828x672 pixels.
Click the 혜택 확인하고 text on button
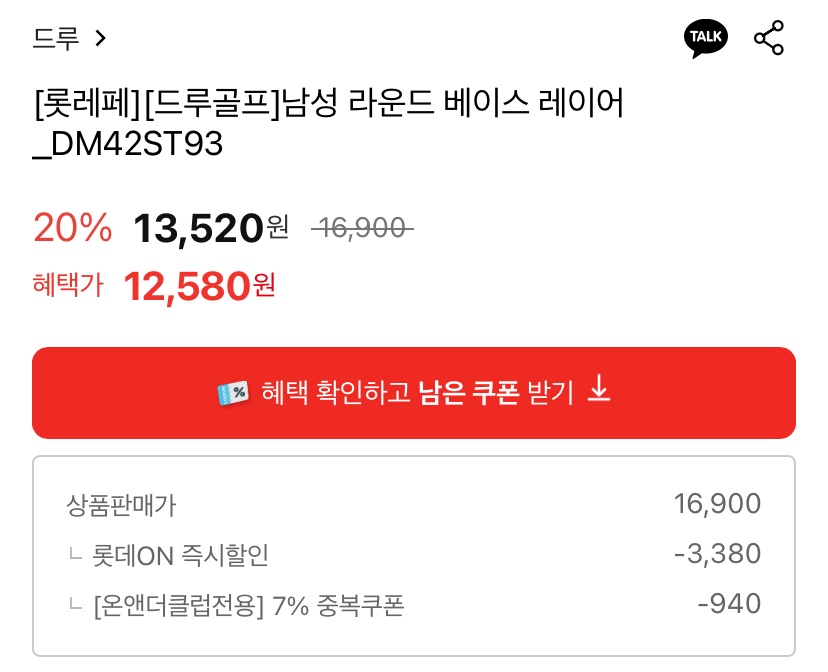(x=335, y=393)
